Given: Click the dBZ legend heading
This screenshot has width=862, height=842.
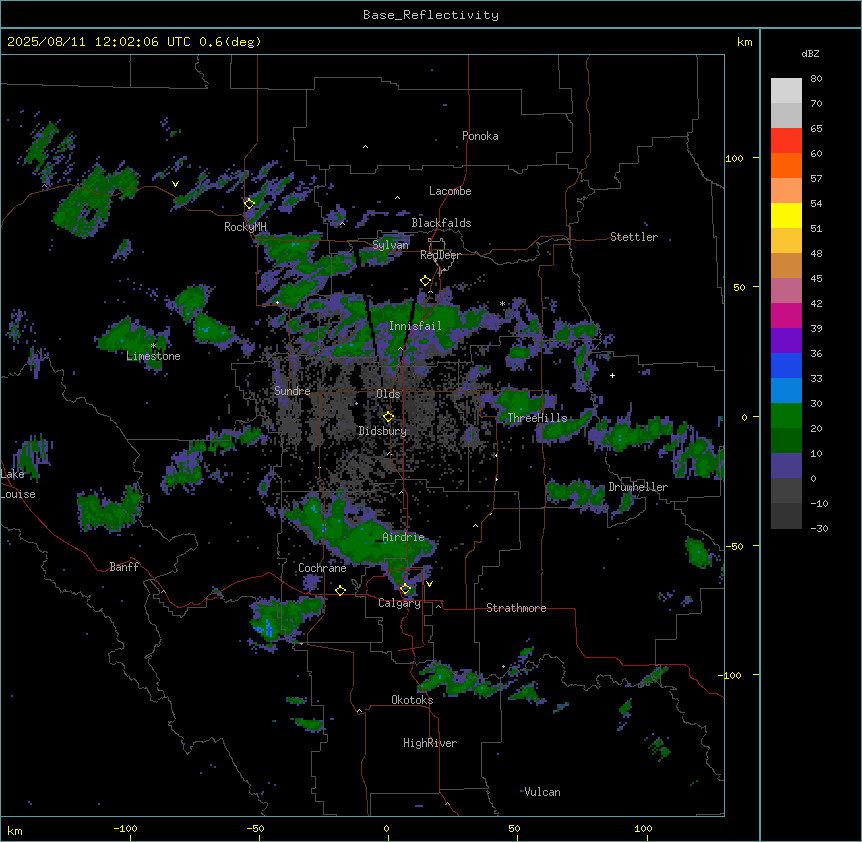Looking at the screenshot, I should (x=810, y=53).
